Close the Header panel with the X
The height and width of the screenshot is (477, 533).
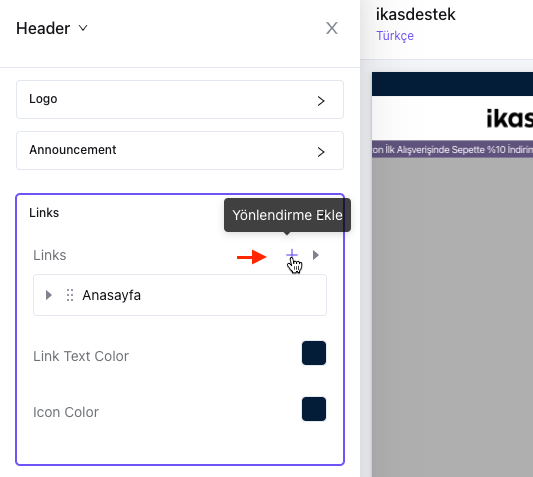332,28
